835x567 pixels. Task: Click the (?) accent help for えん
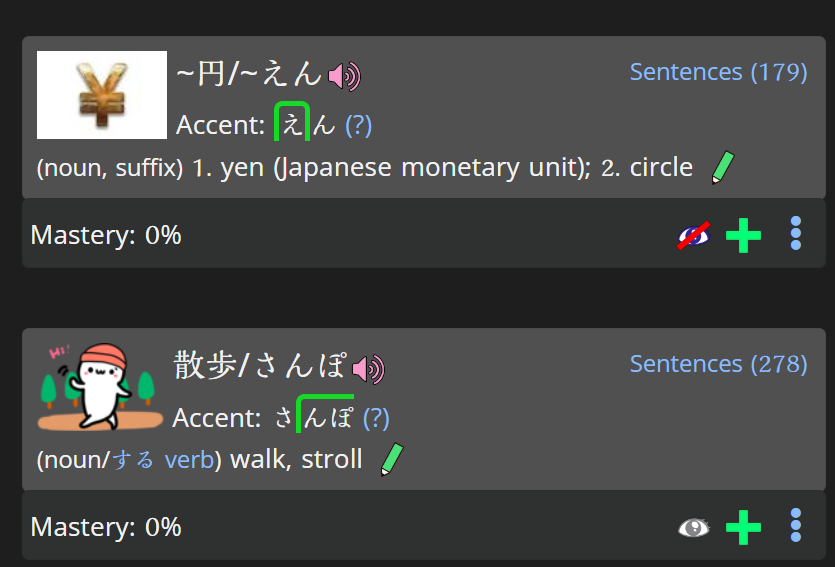[x=358, y=125]
